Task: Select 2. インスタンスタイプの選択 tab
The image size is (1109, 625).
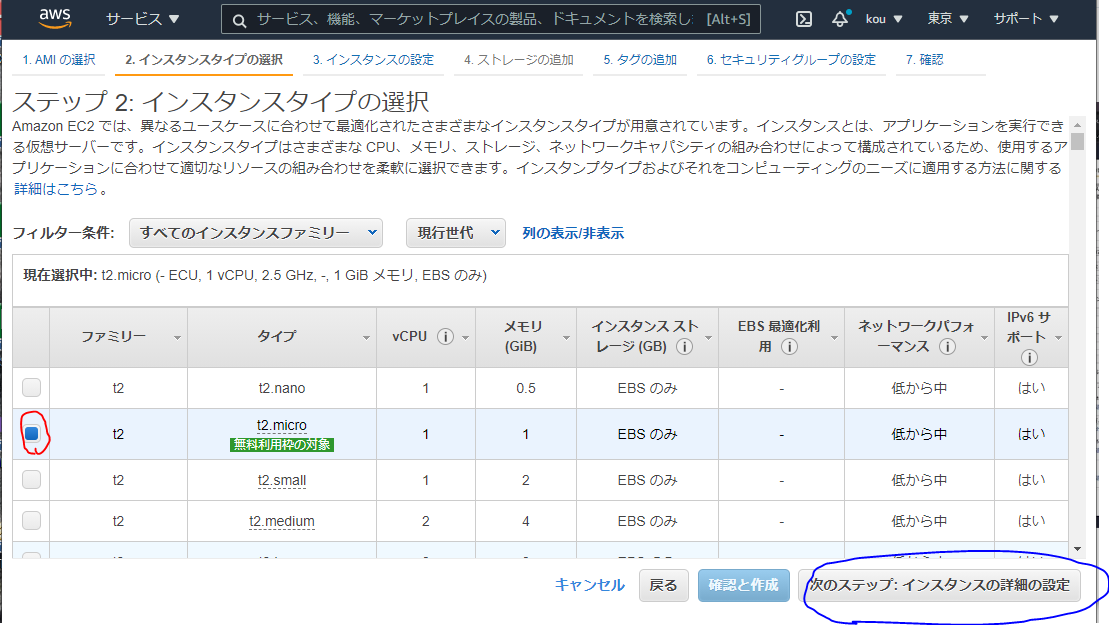Action: click(x=204, y=60)
